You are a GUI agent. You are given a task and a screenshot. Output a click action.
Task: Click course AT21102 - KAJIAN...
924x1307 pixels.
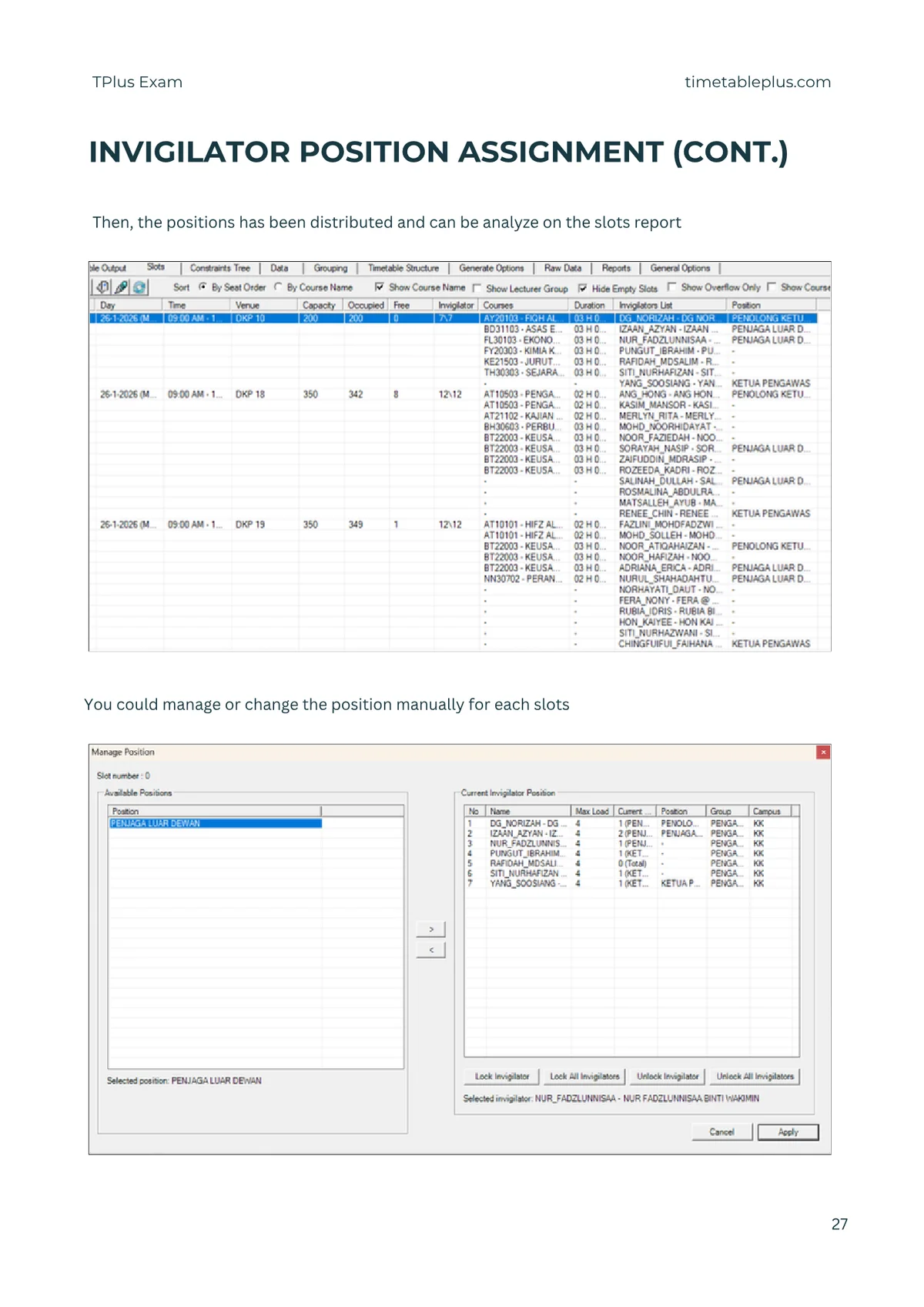click(522, 416)
